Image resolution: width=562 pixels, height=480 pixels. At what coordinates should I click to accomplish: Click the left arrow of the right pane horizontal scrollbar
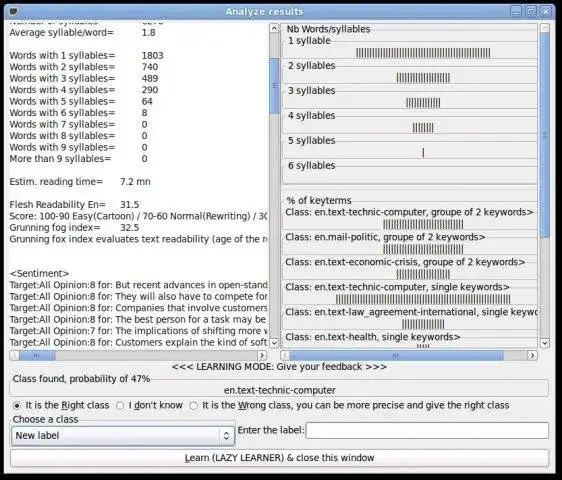pos(285,355)
